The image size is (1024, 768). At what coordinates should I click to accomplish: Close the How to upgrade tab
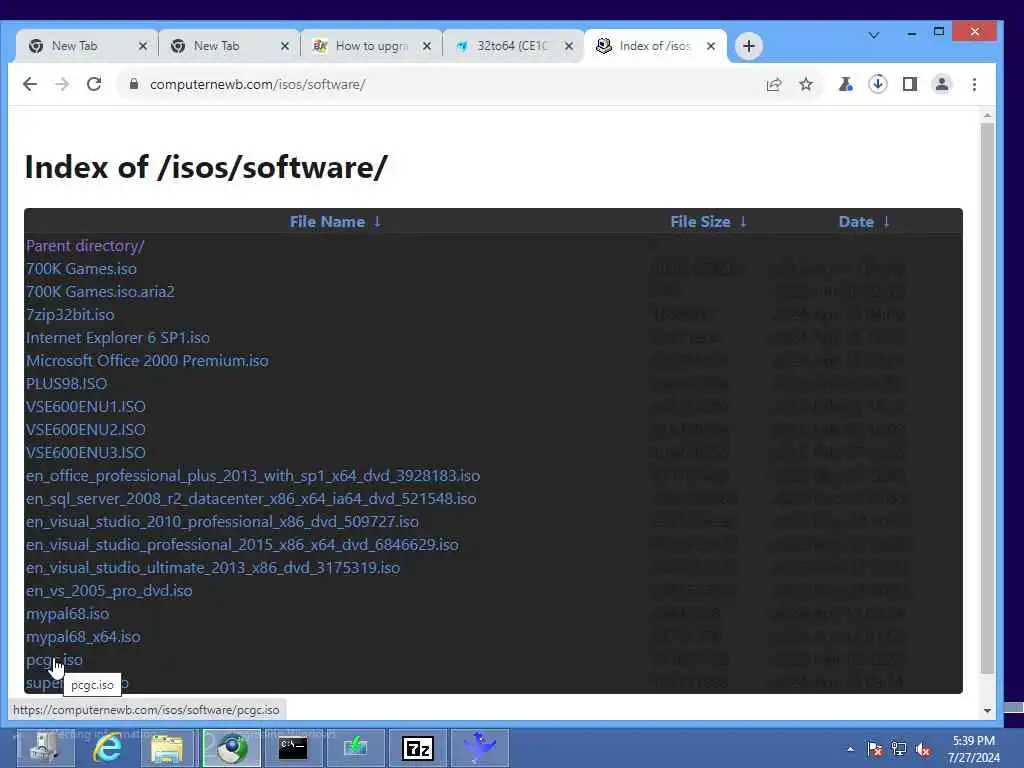[426, 46]
